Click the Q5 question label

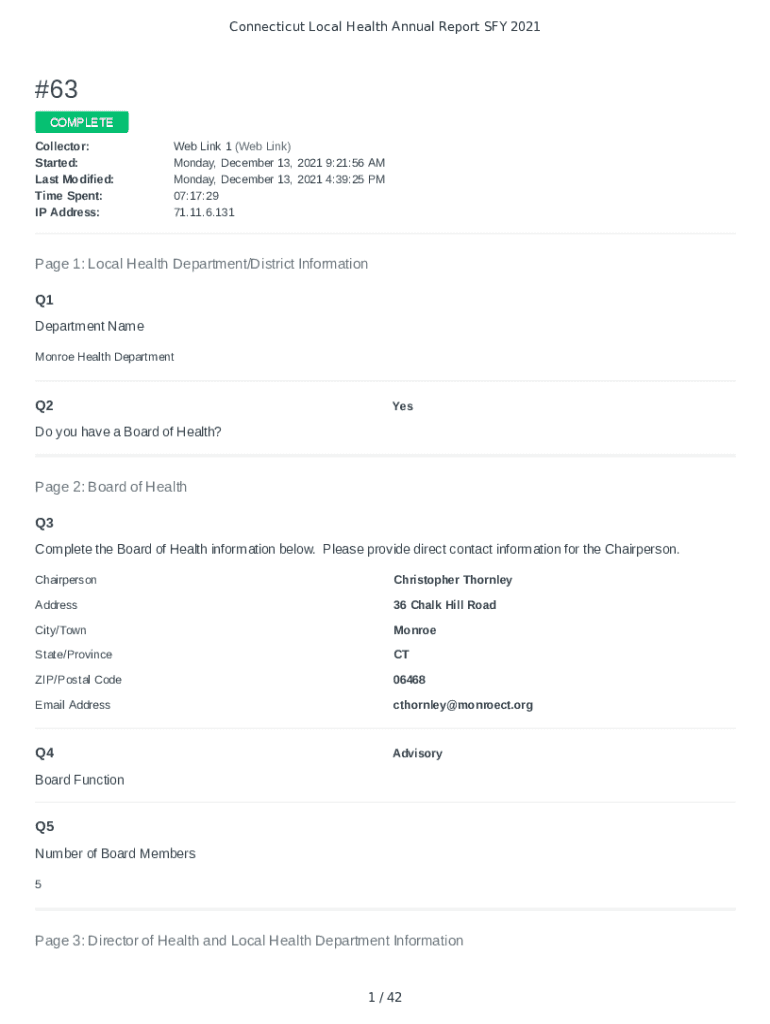tap(45, 826)
